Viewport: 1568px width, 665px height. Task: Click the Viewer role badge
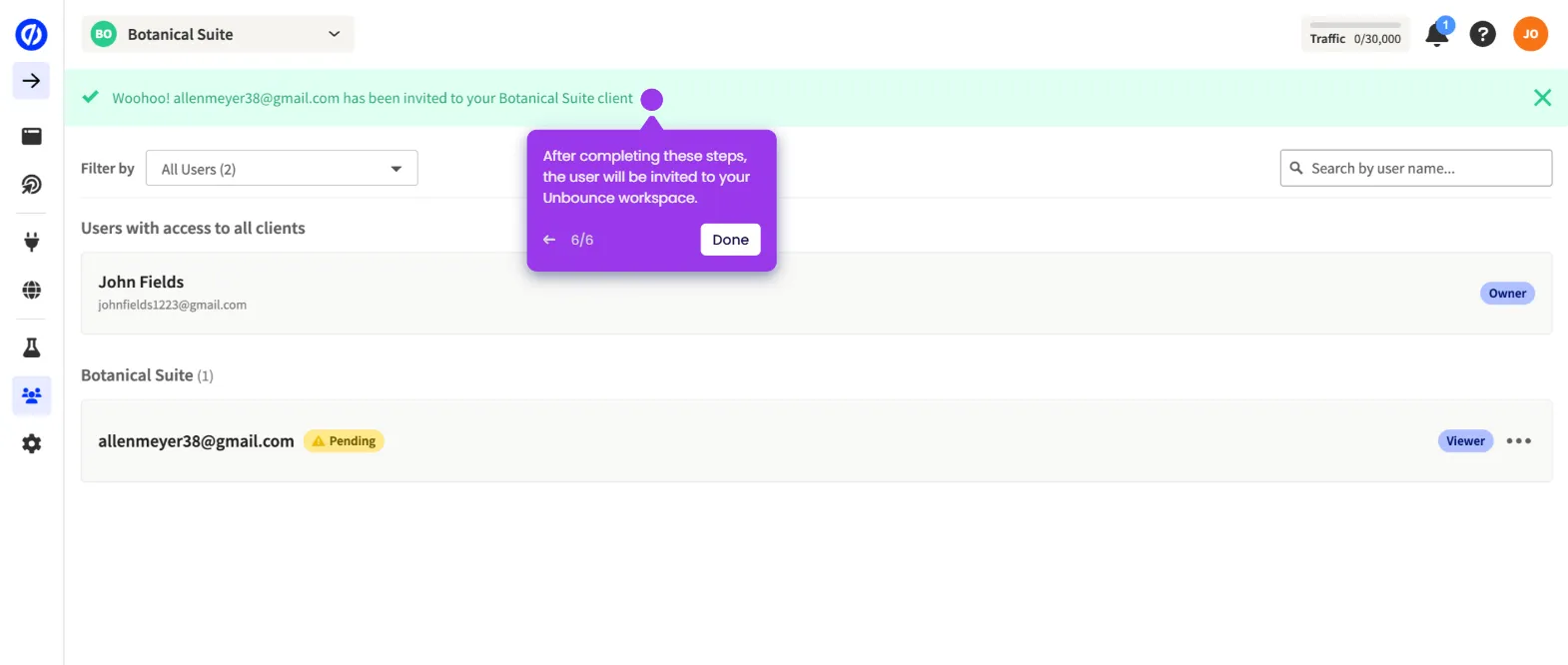[x=1465, y=441]
